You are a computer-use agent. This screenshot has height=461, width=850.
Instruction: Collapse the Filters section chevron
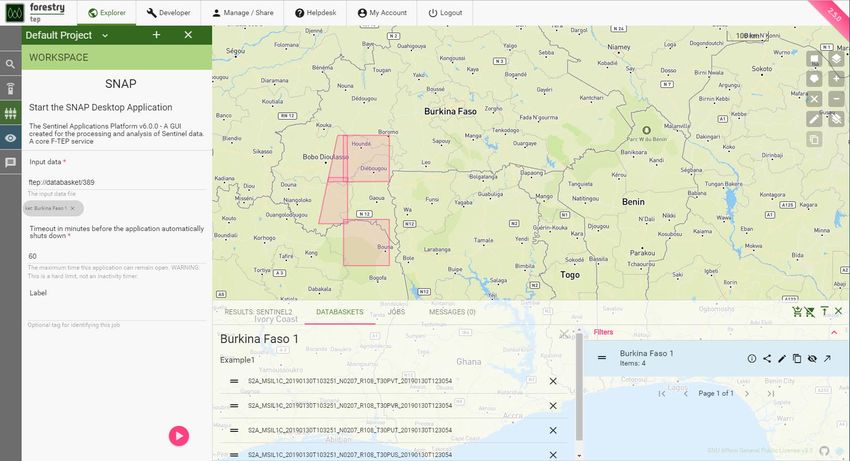(x=834, y=332)
